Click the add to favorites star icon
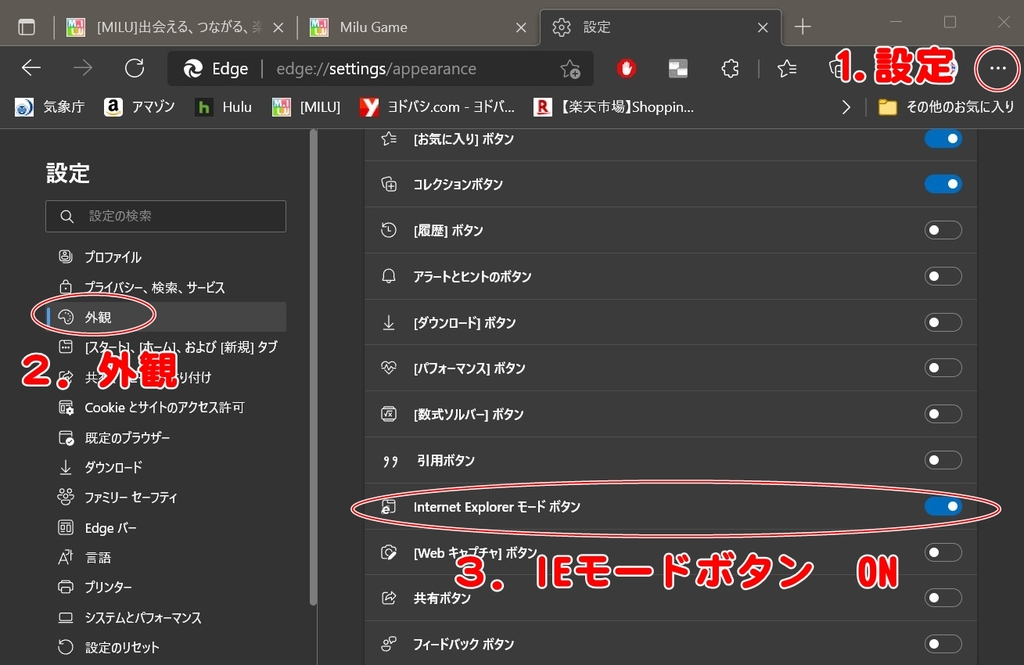Image resolution: width=1024 pixels, height=665 pixels. point(570,68)
